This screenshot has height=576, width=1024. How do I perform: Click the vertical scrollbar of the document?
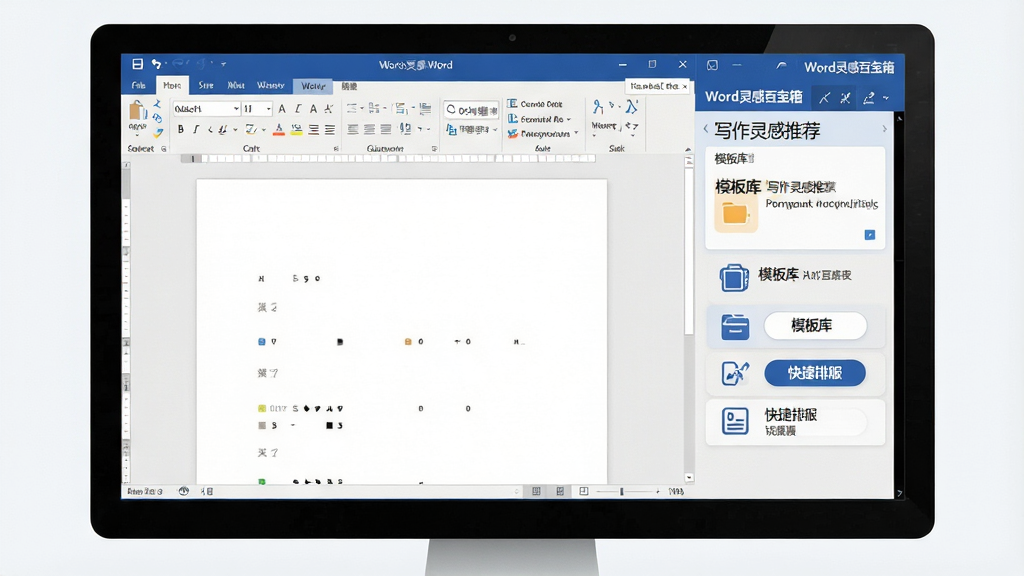pyautogui.click(x=688, y=251)
